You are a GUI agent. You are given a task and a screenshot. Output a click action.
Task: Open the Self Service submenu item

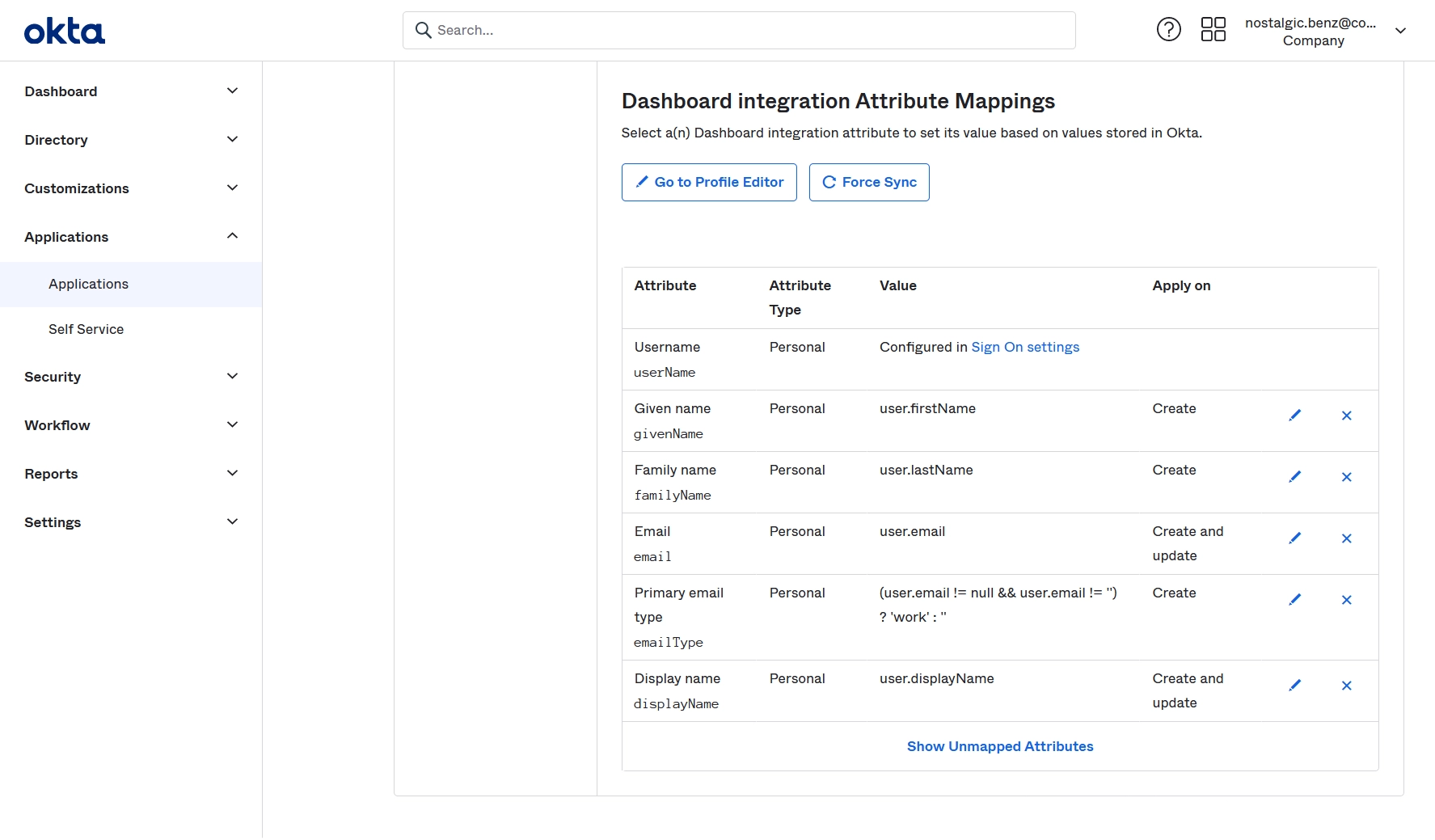[x=131, y=330]
